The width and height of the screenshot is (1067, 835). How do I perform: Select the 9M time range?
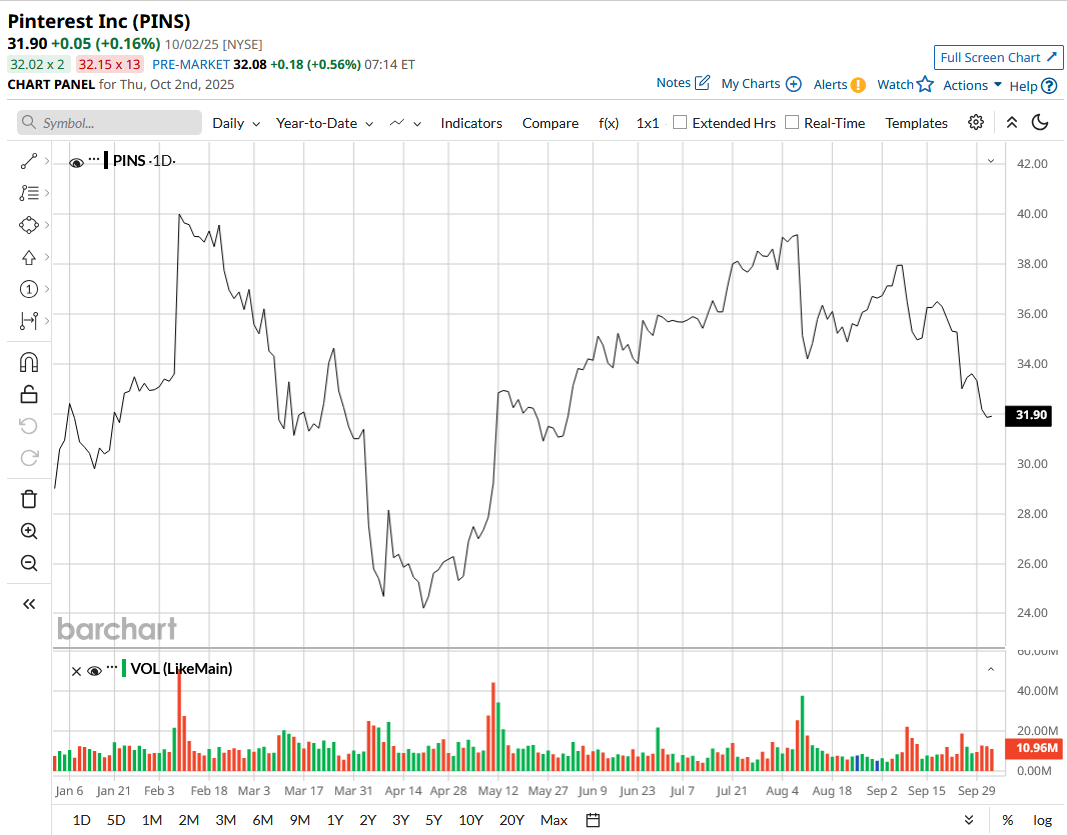click(x=299, y=820)
